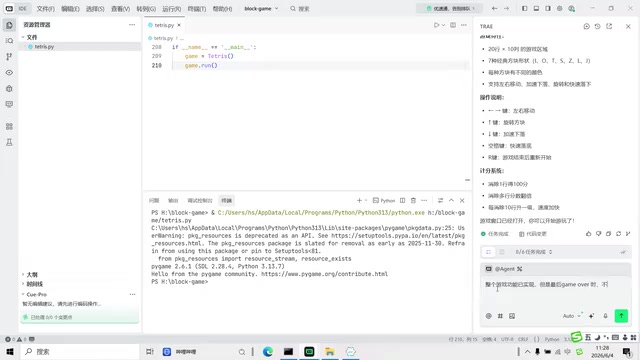Viewport: 640px width, 360px height.
Task: Open Microsoft Edge from taskbar
Action: click(x=268, y=352)
